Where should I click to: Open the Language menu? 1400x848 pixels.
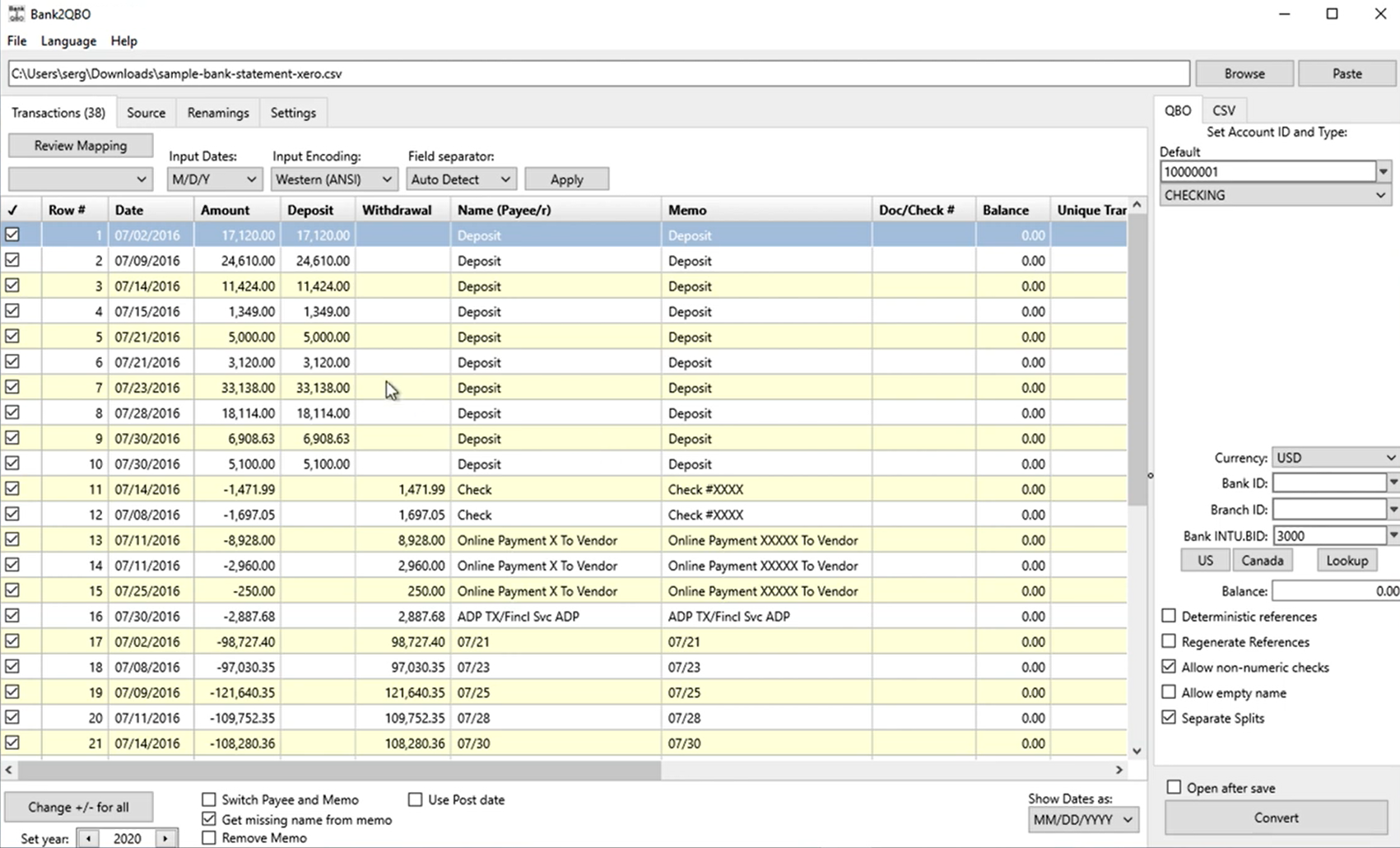(68, 41)
